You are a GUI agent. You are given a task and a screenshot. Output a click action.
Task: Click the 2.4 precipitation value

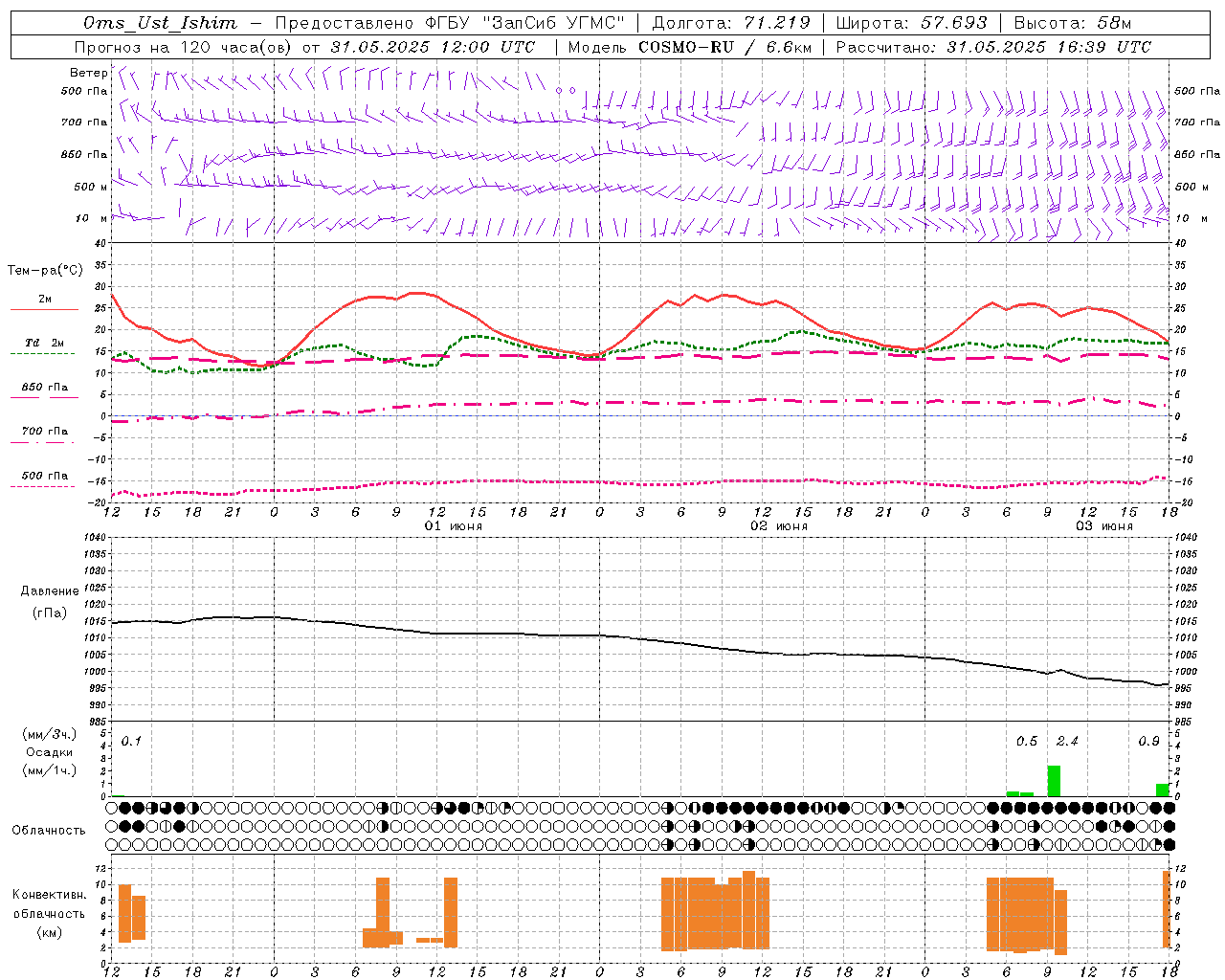[x=1067, y=741]
